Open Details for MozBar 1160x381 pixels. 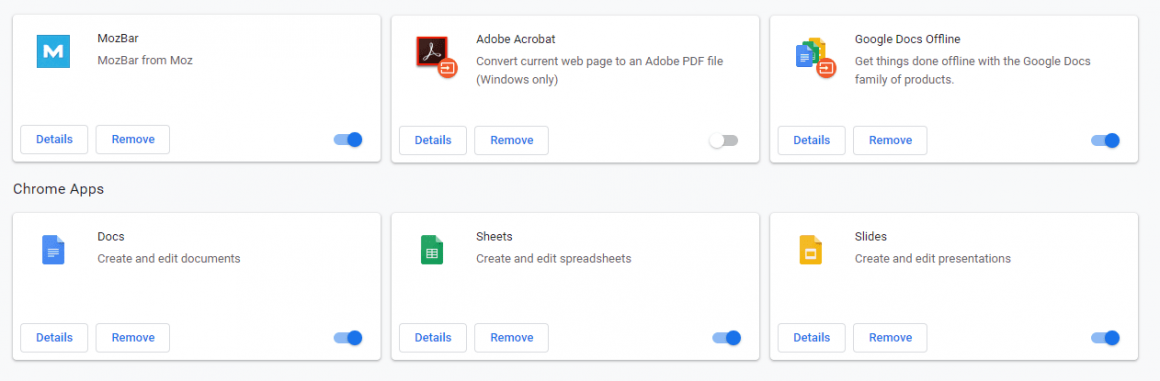(54, 139)
